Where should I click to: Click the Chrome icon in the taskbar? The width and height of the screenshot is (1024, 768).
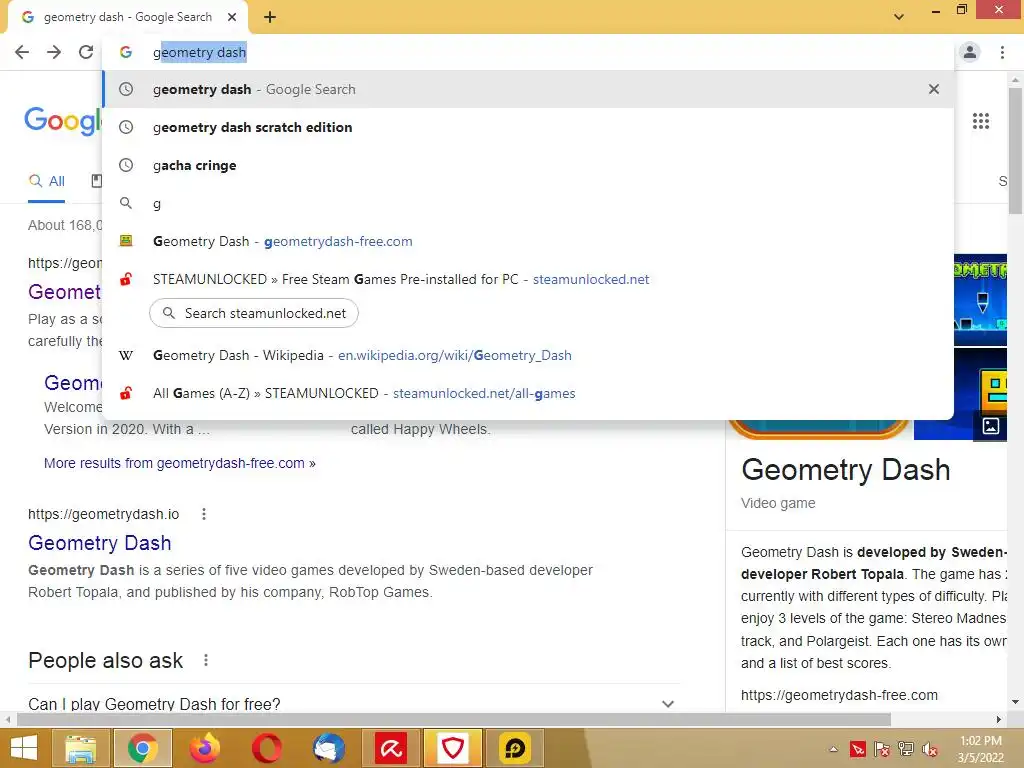pyautogui.click(x=143, y=748)
